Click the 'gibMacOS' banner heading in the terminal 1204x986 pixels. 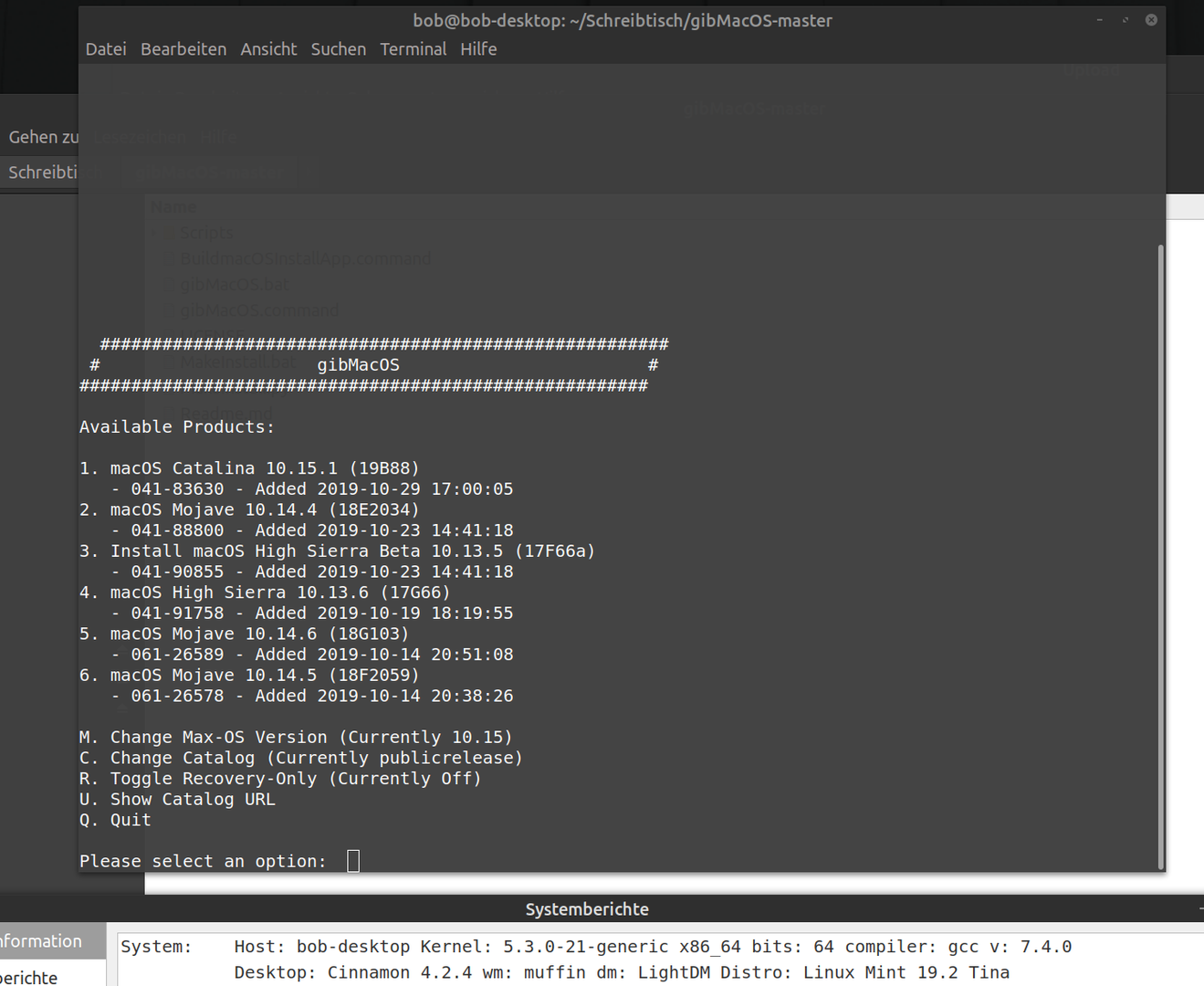[x=359, y=365]
